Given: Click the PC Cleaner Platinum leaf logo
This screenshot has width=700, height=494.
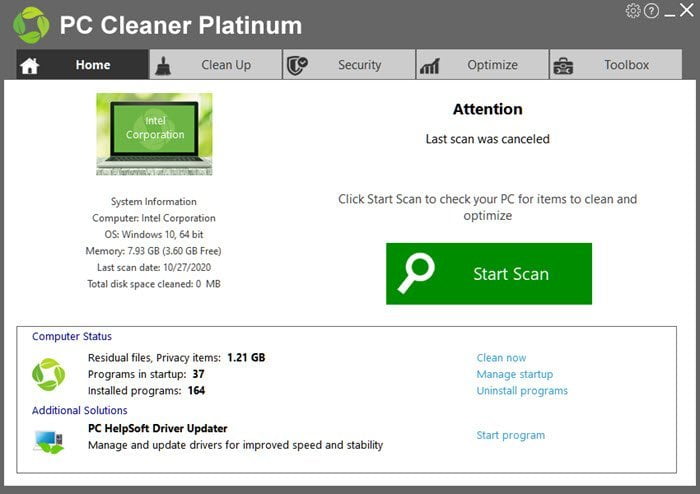Looking at the screenshot, I should tap(31, 25).
